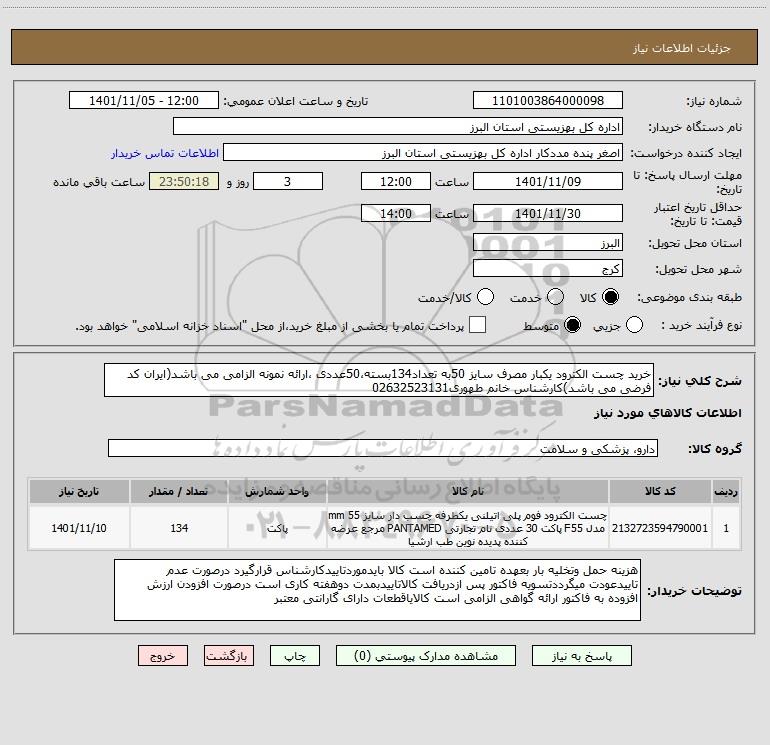Viewport: 770px width, 745px height.
Task: Click the تاریخ نیاز column header
Action: pos(79,492)
